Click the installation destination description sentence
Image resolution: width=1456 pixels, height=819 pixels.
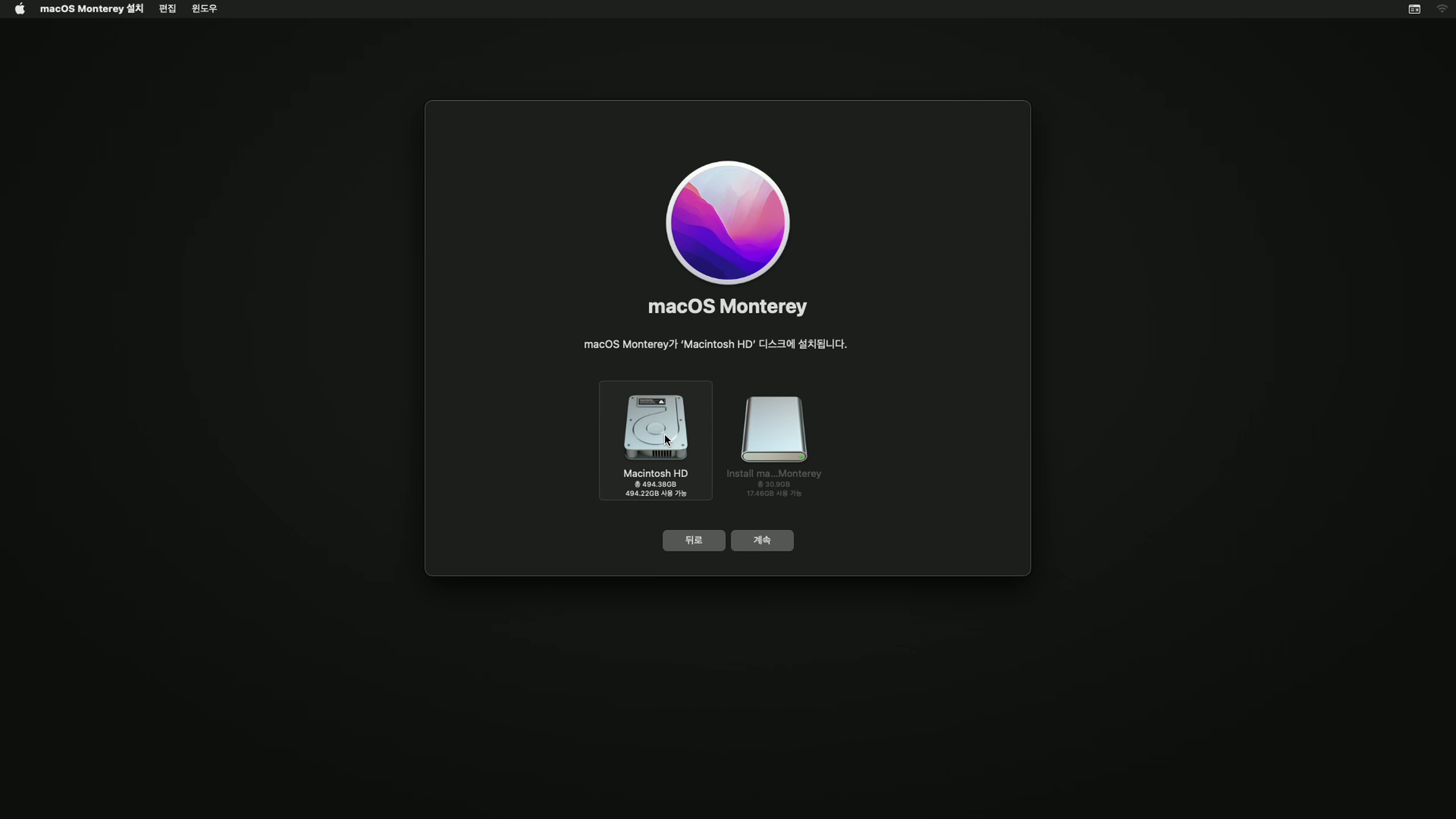click(715, 344)
